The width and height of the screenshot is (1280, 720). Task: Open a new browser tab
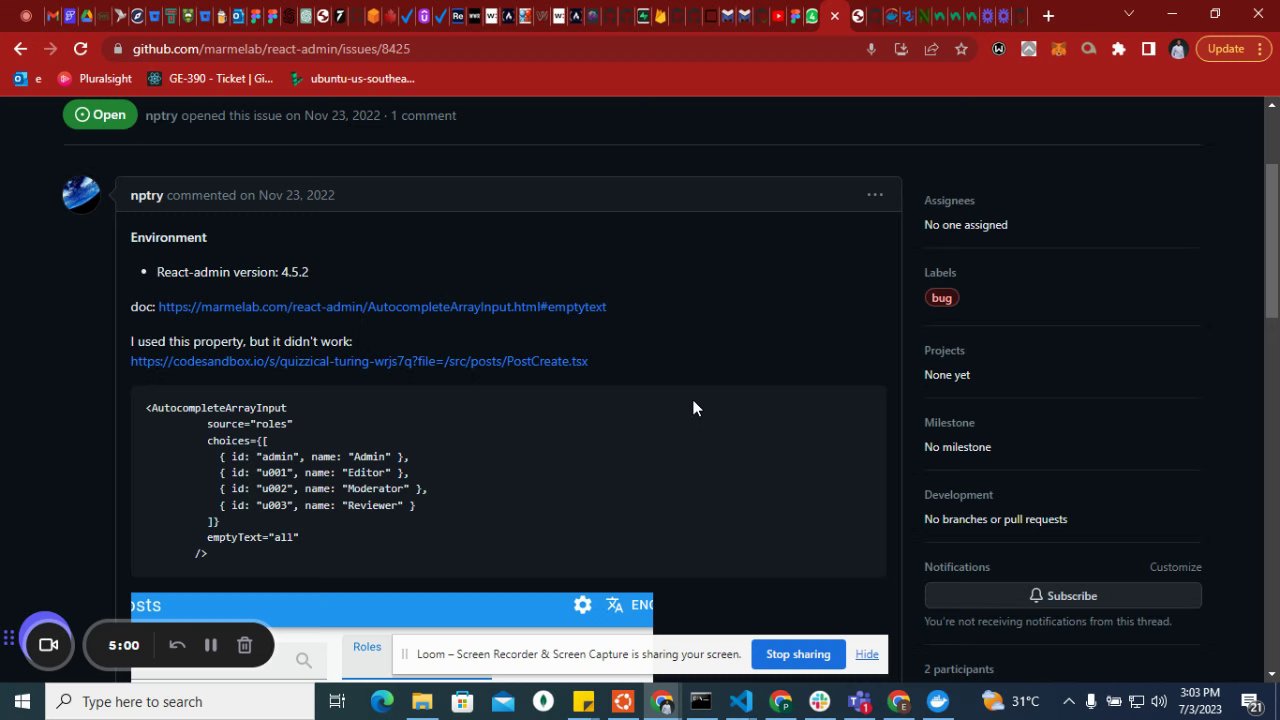tap(1048, 16)
